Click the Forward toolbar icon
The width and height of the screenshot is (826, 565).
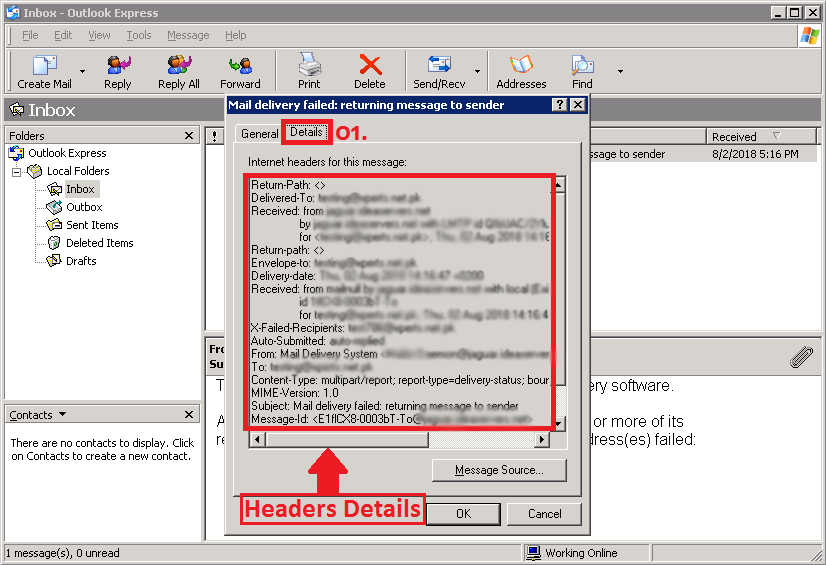240,65
